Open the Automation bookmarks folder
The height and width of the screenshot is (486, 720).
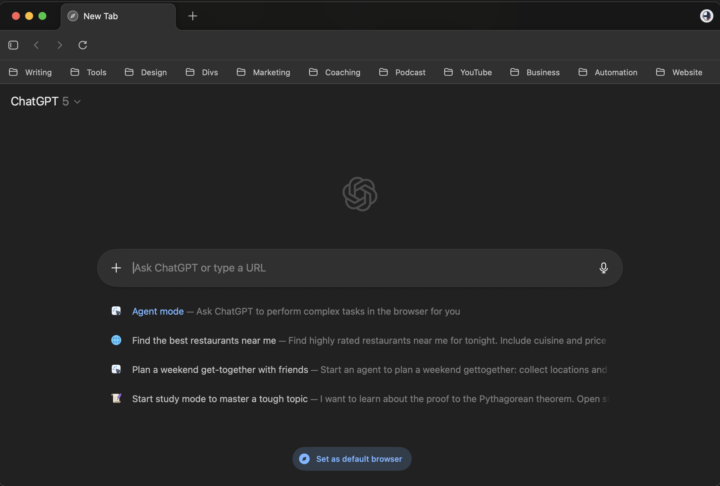[x=608, y=72]
